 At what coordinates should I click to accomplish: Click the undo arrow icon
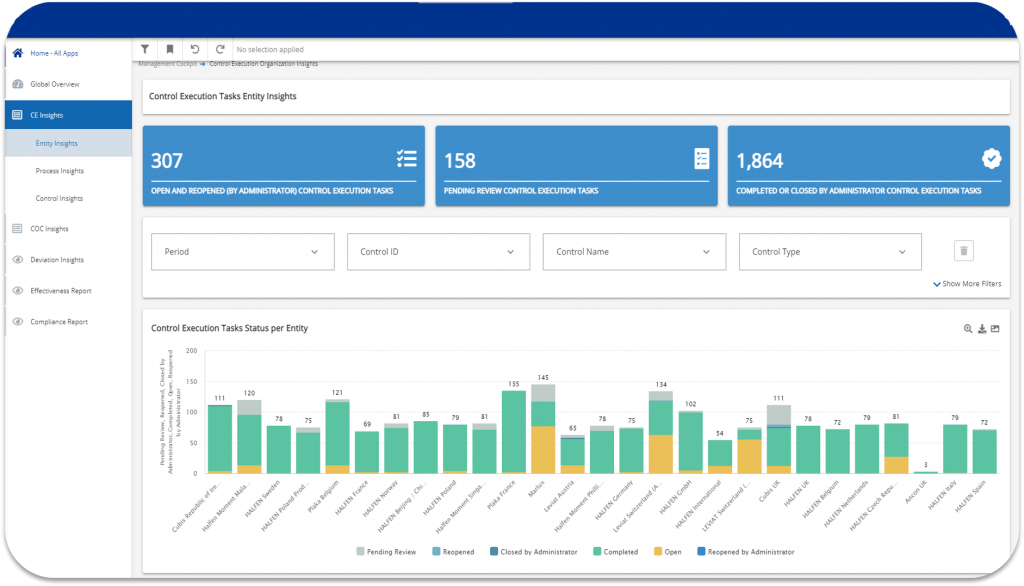coord(194,48)
